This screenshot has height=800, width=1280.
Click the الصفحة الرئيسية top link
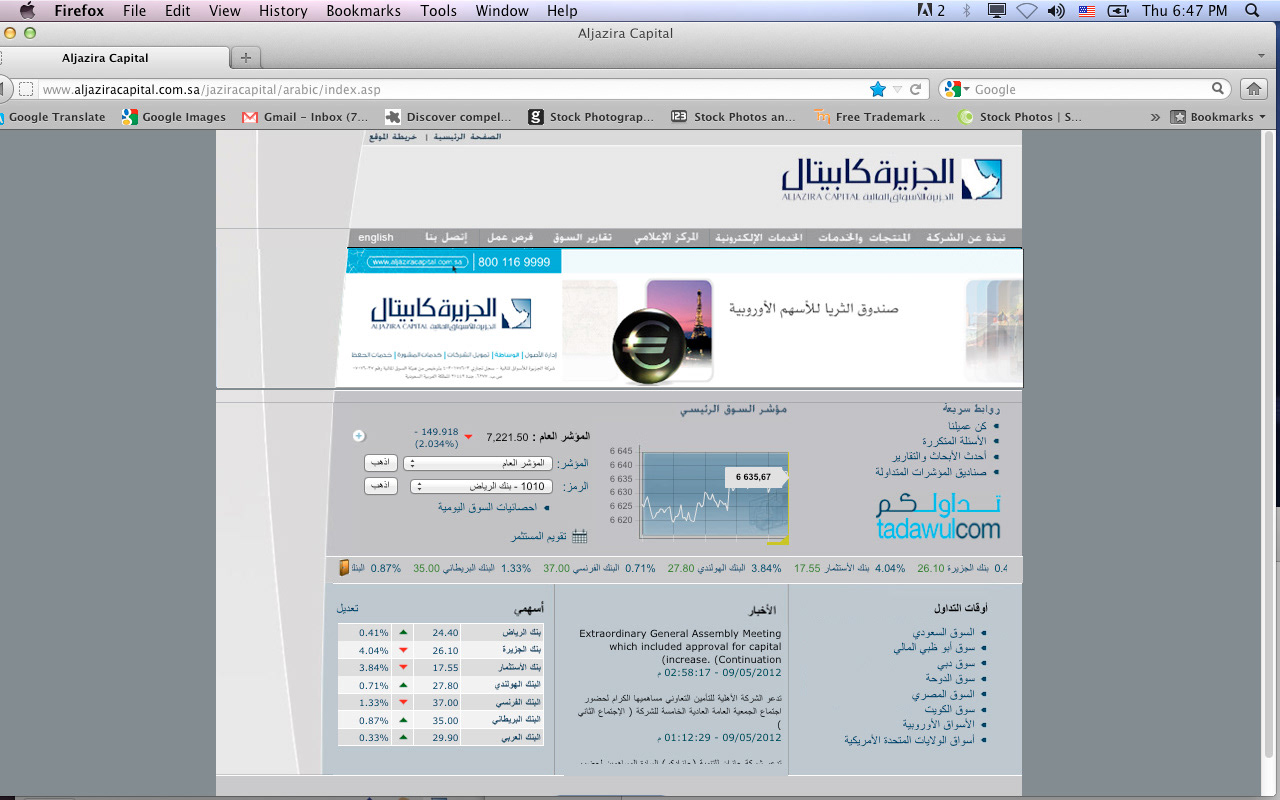[467, 136]
